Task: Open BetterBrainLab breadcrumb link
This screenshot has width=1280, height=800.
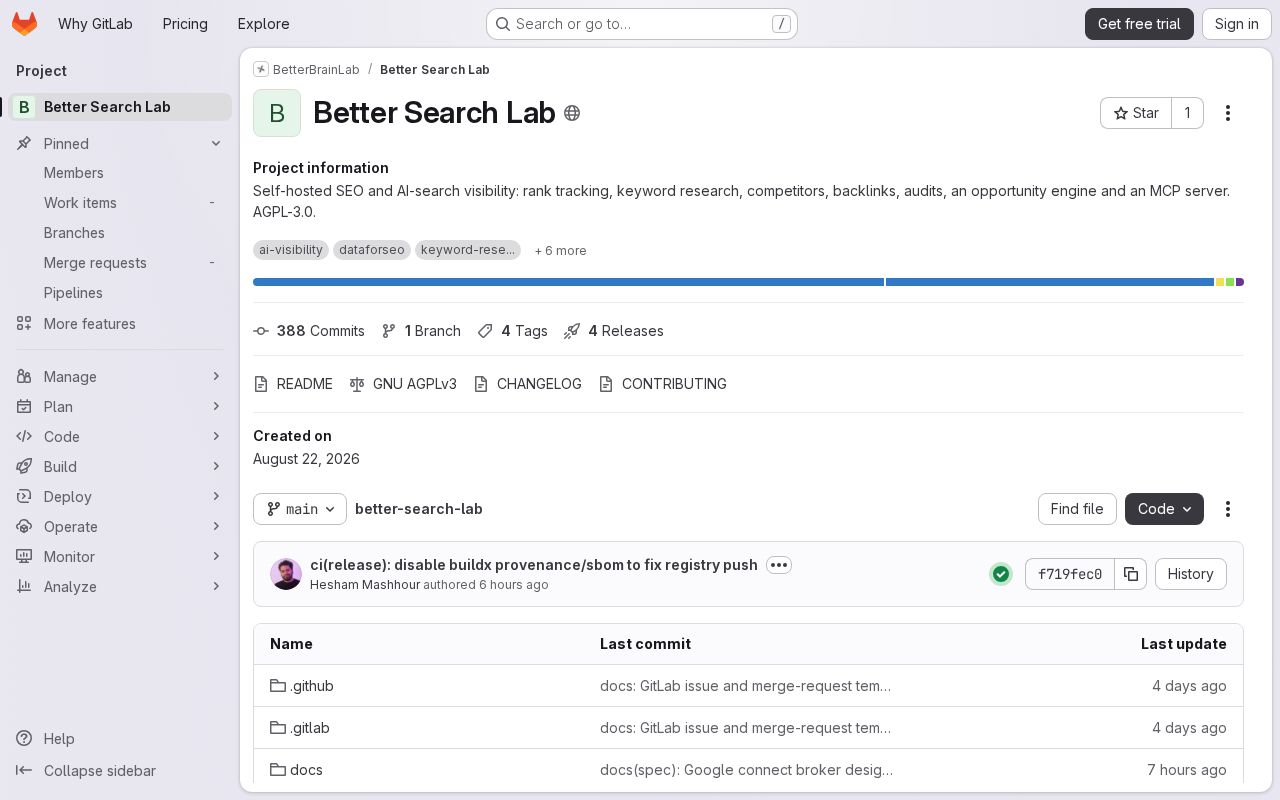Action: pyautogui.click(x=316, y=69)
